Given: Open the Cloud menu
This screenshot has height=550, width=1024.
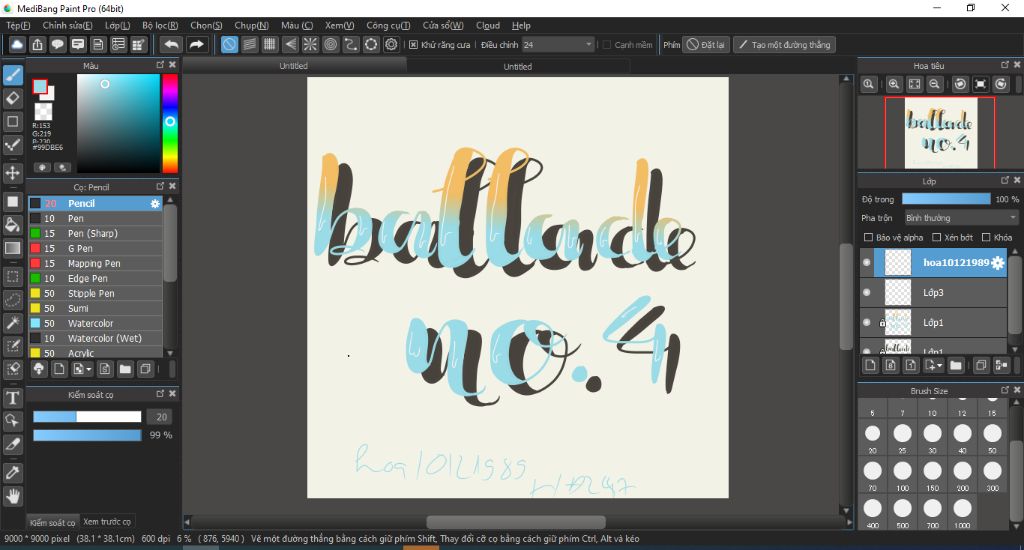Looking at the screenshot, I should click(488, 25).
